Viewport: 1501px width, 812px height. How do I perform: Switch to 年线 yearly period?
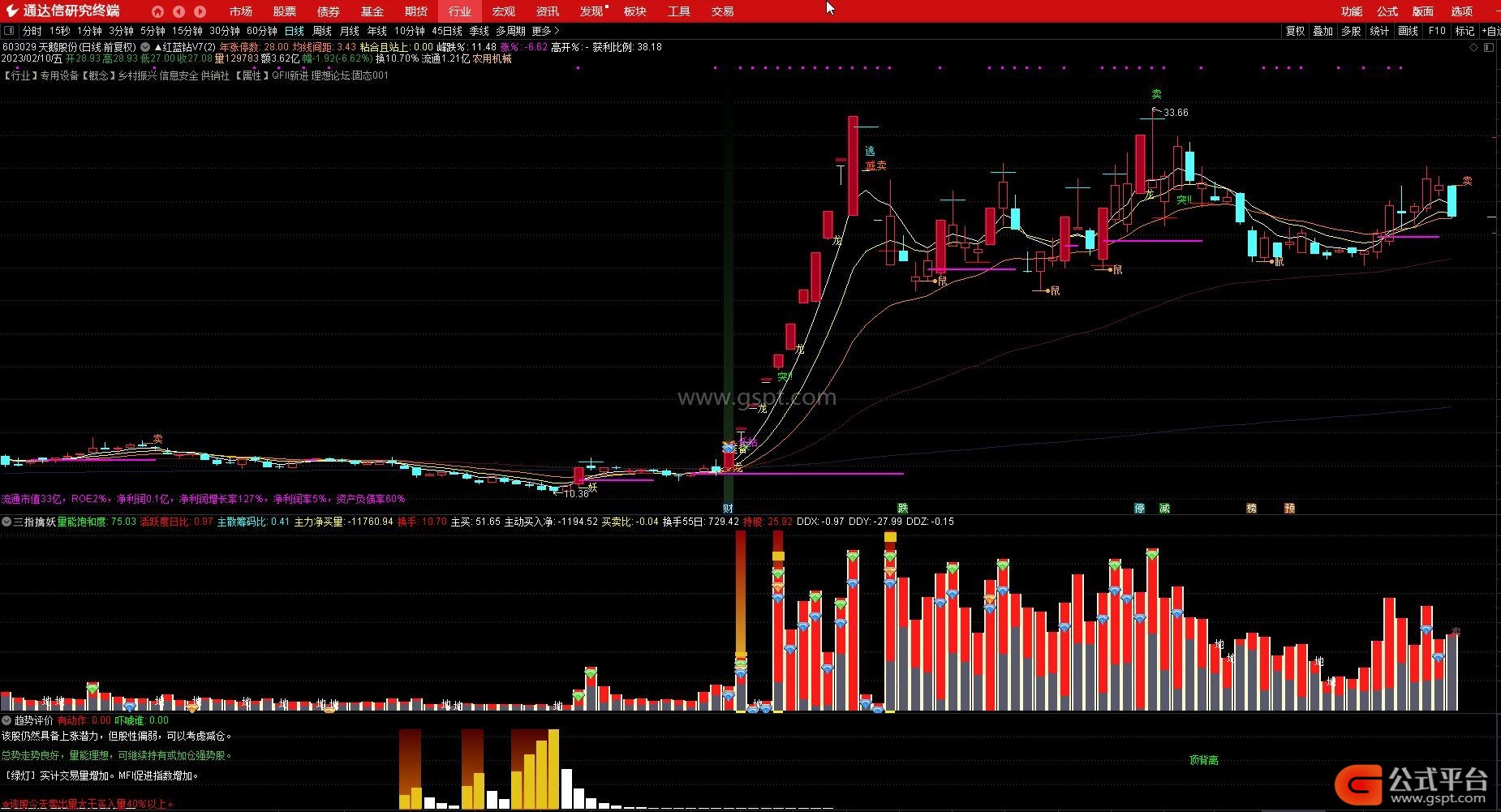pyautogui.click(x=377, y=31)
